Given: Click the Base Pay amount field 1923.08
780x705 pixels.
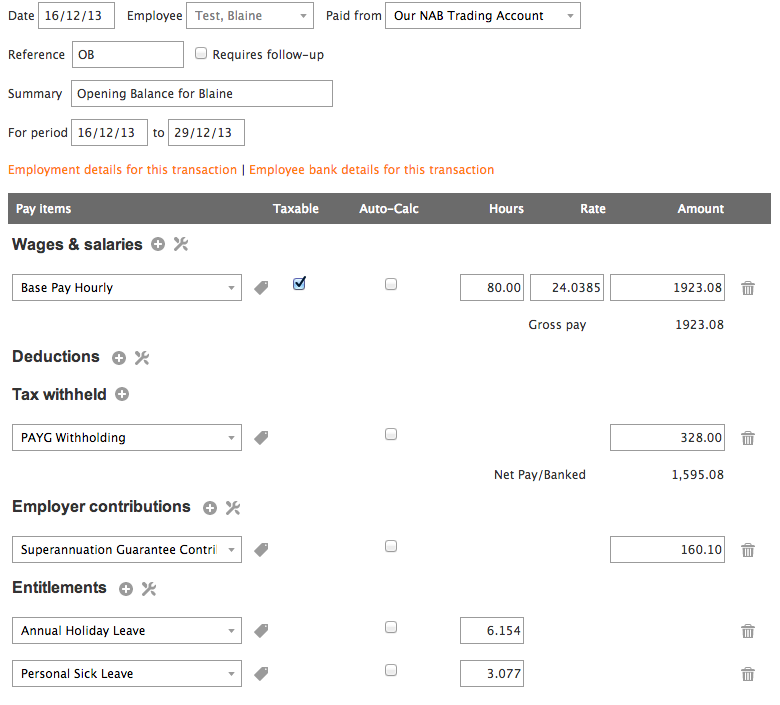Looking at the screenshot, I should [668, 288].
